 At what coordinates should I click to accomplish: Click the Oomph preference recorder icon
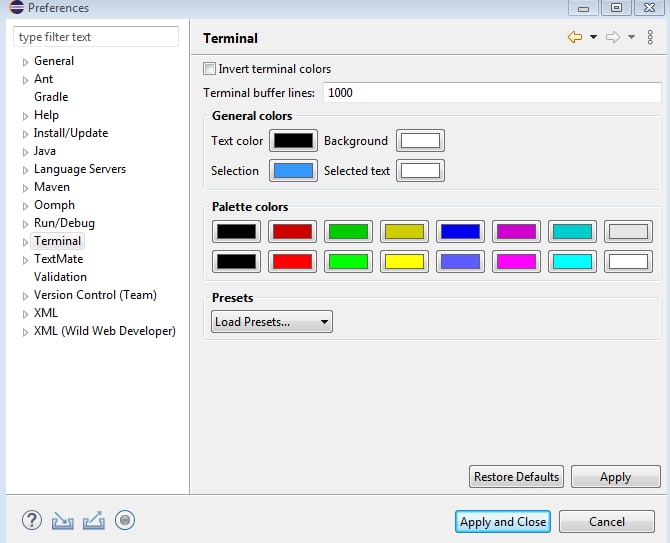pos(125,520)
